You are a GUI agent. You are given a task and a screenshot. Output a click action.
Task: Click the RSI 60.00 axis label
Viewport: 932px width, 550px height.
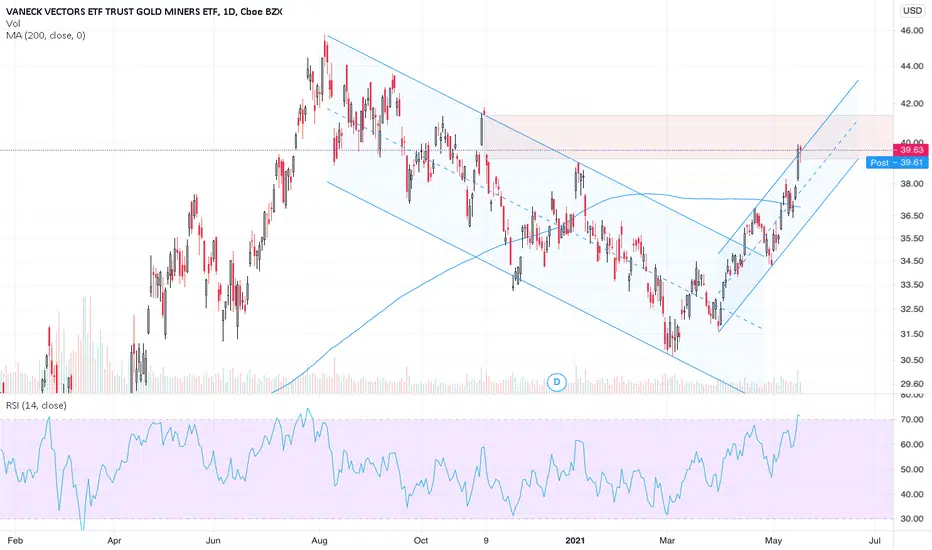pos(912,444)
